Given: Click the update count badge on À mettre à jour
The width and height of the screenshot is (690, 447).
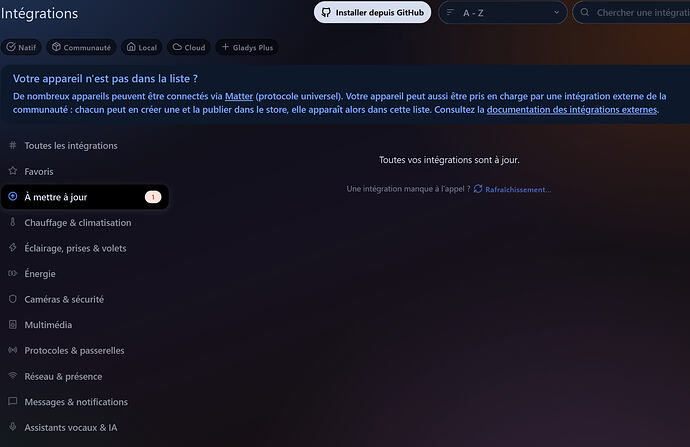Looking at the screenshot, I should tap(153, 197).
